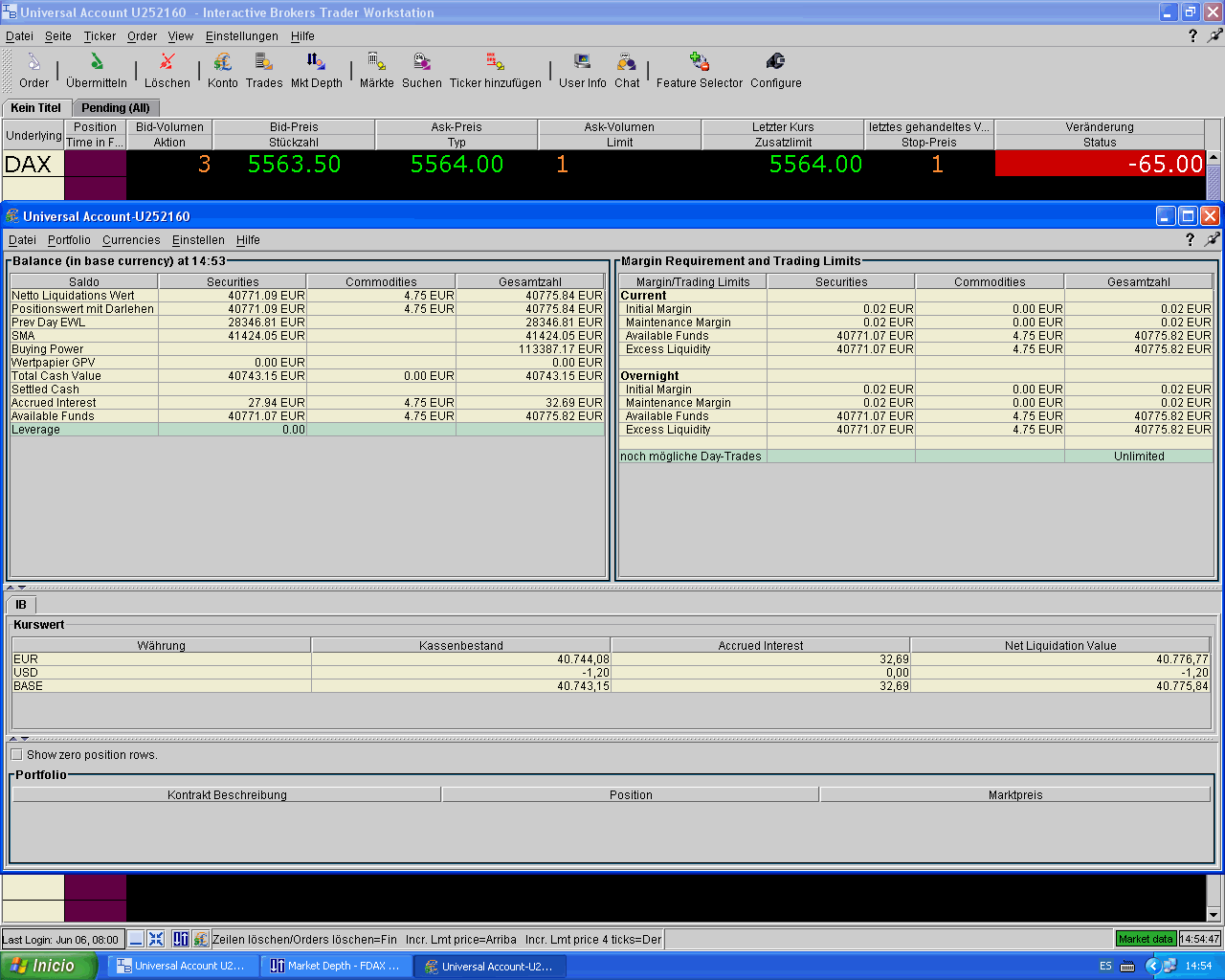Click the market depth icon in status bar

(x=181, y=939)
